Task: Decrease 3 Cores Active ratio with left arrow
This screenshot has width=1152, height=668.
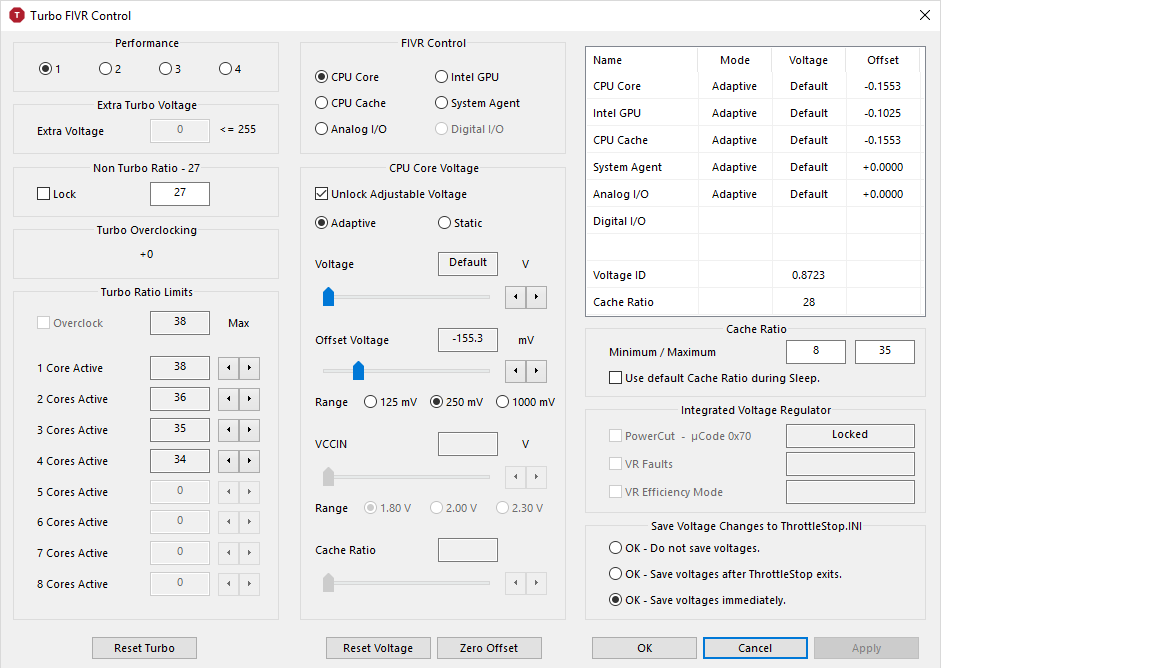Action: (x=228, y=429)
